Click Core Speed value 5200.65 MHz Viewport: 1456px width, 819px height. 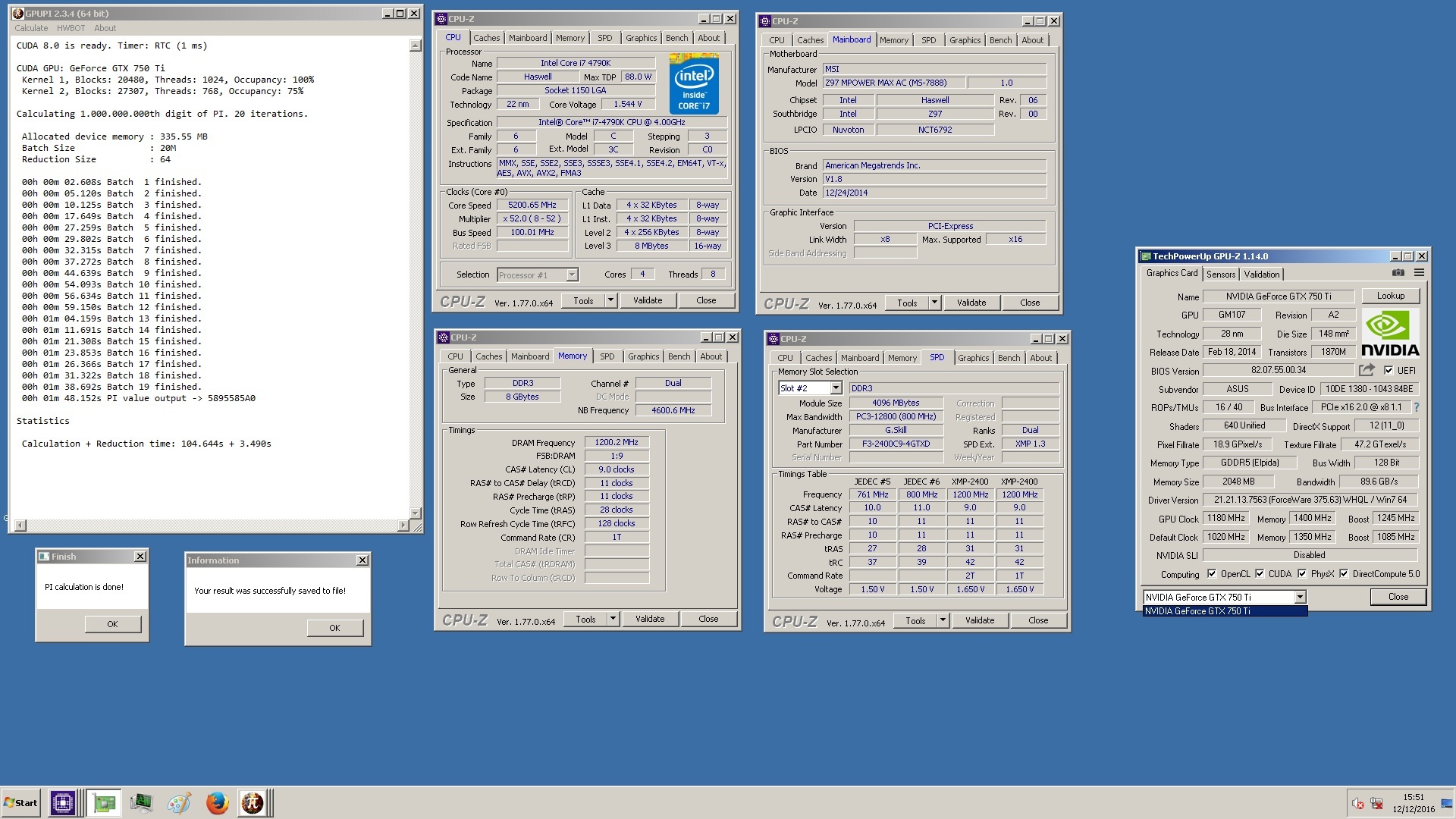[x=532, y=205]
